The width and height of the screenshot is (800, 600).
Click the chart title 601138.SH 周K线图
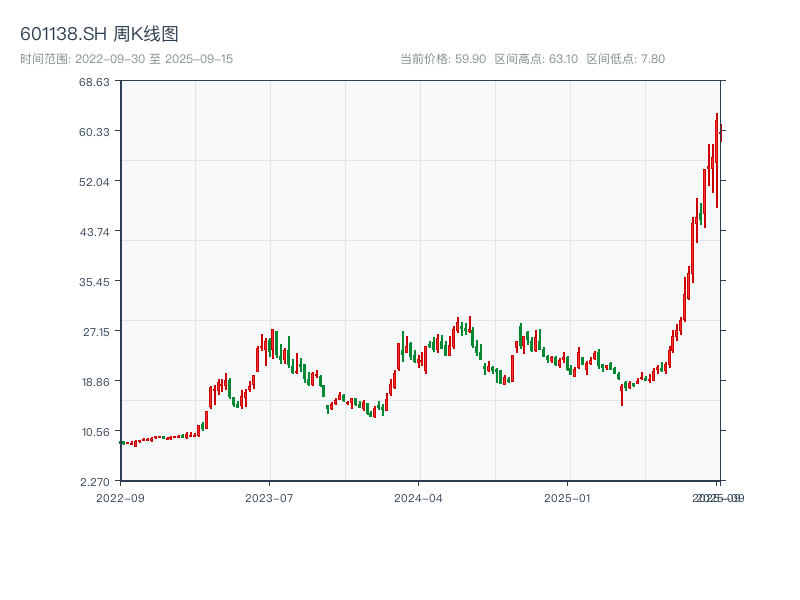click(x=99, y=34)
